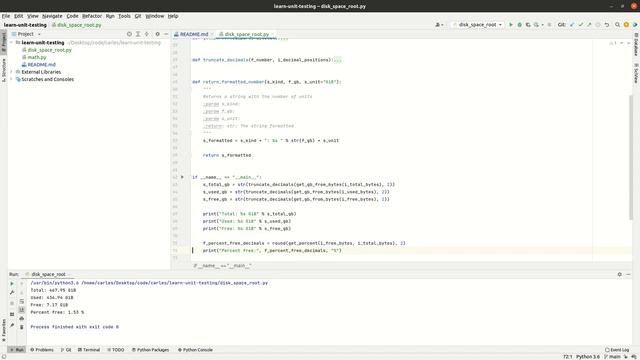Viewport: 640px width, 360px height.
Task: Expand all items in Project panel
Action: (x=138, y=34)
